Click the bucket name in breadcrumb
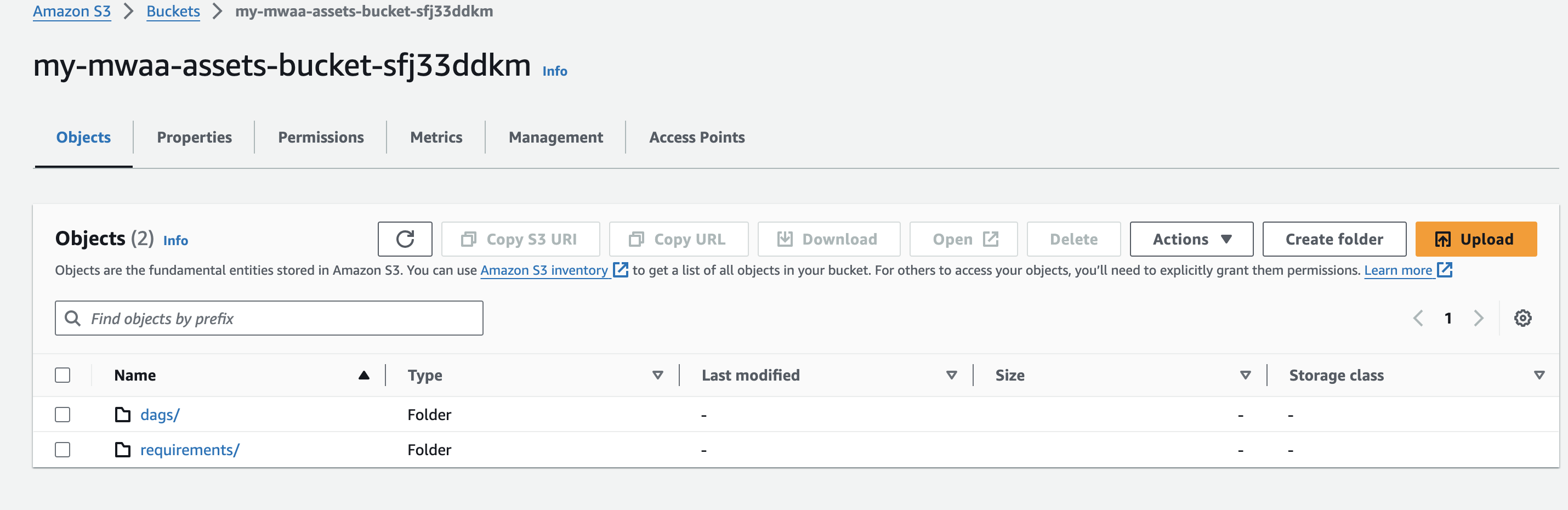 364,12
